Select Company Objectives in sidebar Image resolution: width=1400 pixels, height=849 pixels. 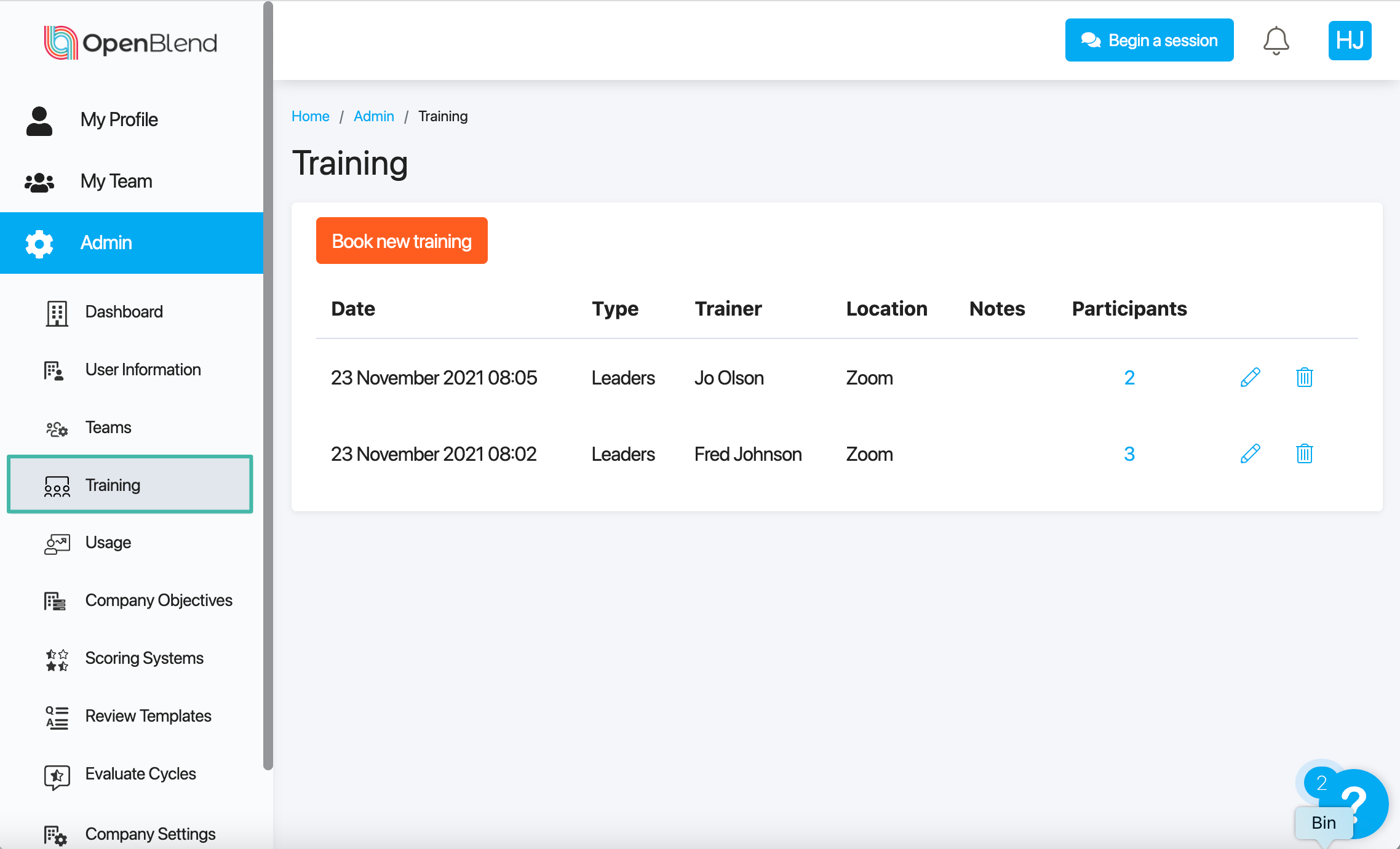pos(158,600)
